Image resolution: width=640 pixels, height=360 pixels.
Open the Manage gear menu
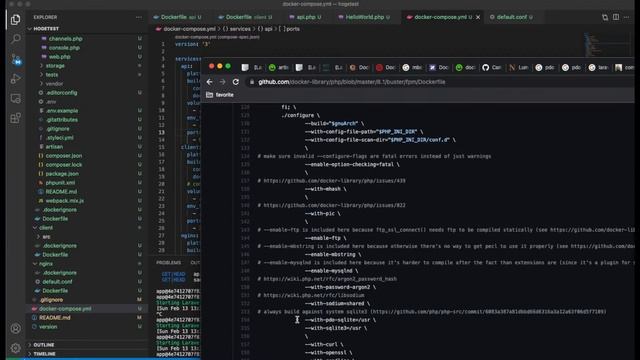click(x=15, y=348)
